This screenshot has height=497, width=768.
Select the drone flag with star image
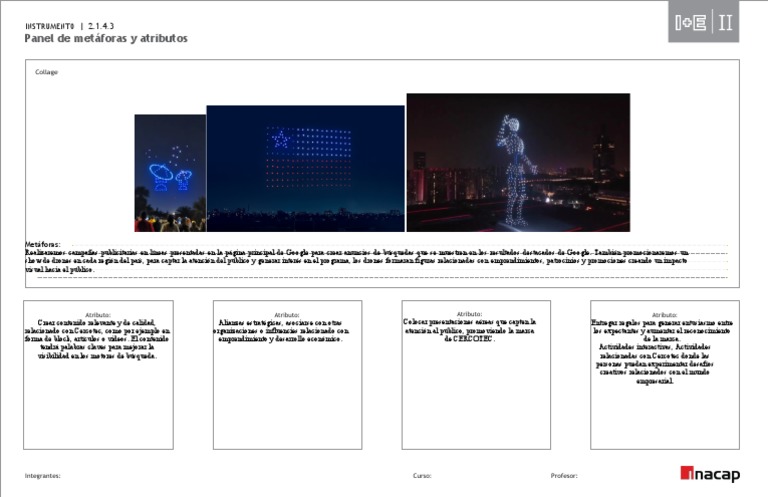click(x=305, y=168)
